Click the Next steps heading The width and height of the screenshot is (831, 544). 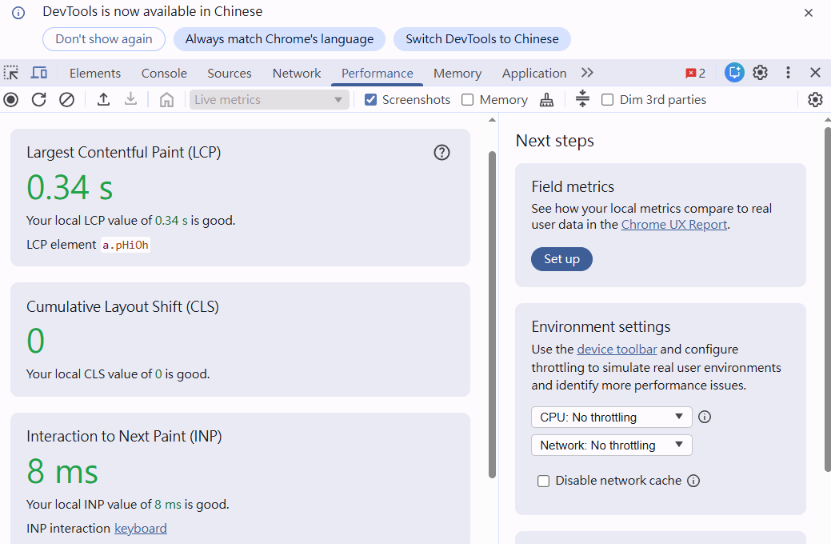tap(554, 141)
